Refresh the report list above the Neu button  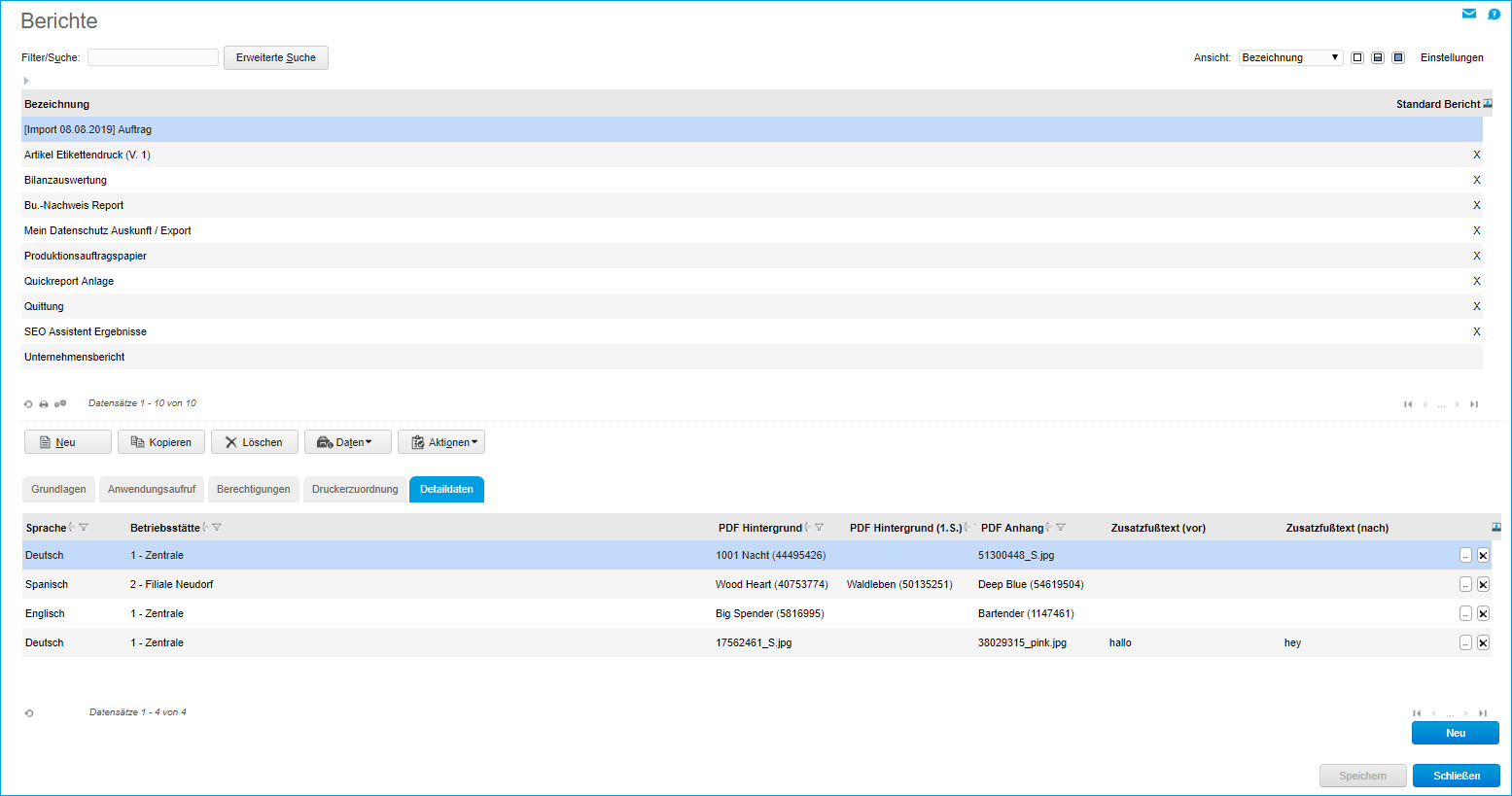pyautogui.click(x=28, y=403)
